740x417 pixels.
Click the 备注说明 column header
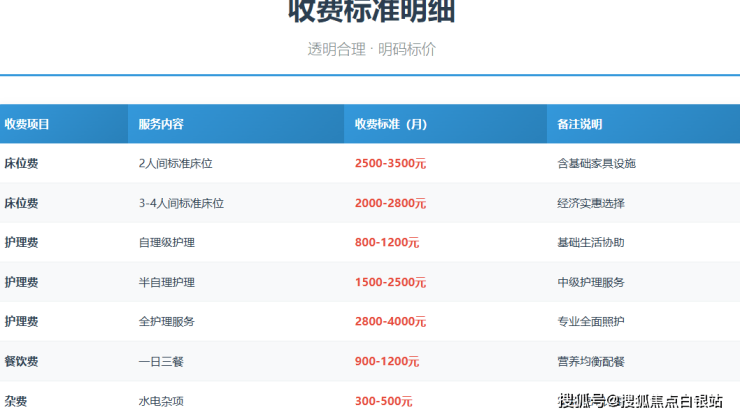click(580, 124)
